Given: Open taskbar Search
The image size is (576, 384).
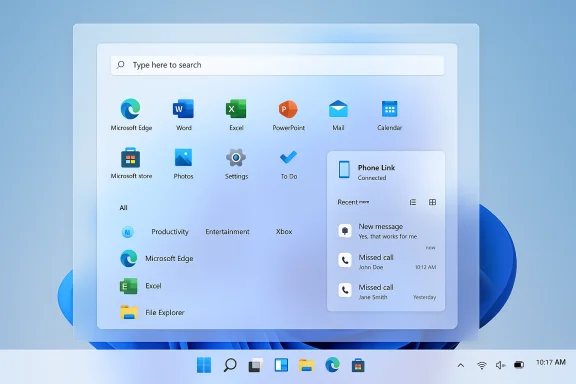Looking at the screenshot, I should tap(230, 365).
